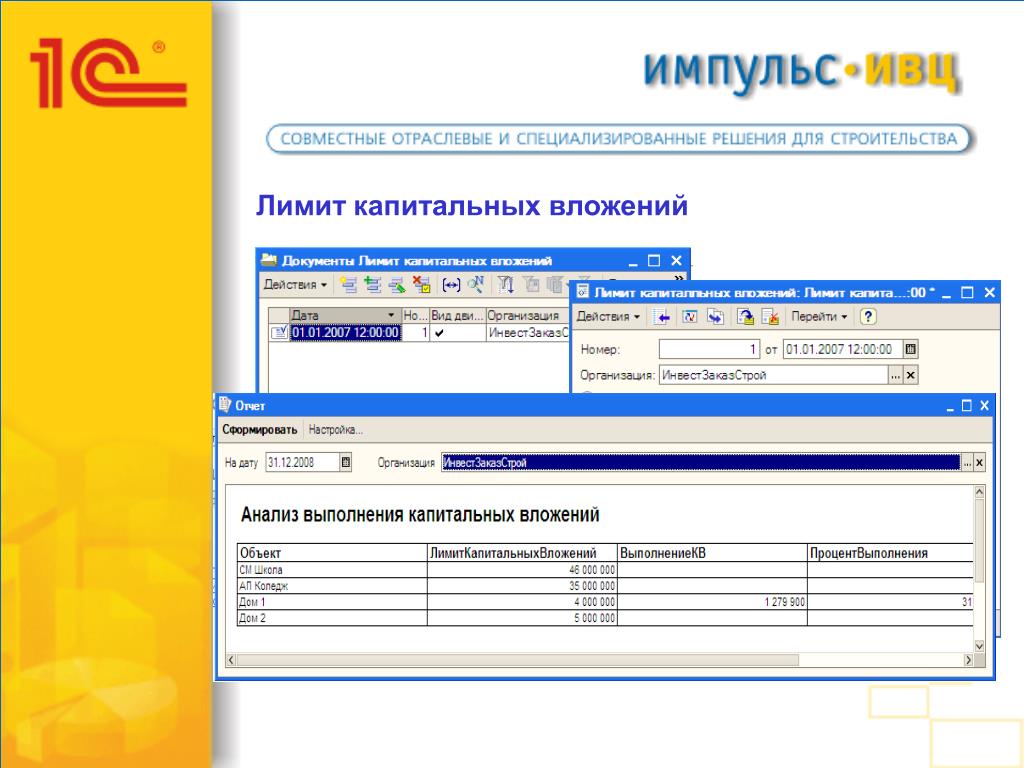Click ellipsis select button for document Организация

click(896, 376)
